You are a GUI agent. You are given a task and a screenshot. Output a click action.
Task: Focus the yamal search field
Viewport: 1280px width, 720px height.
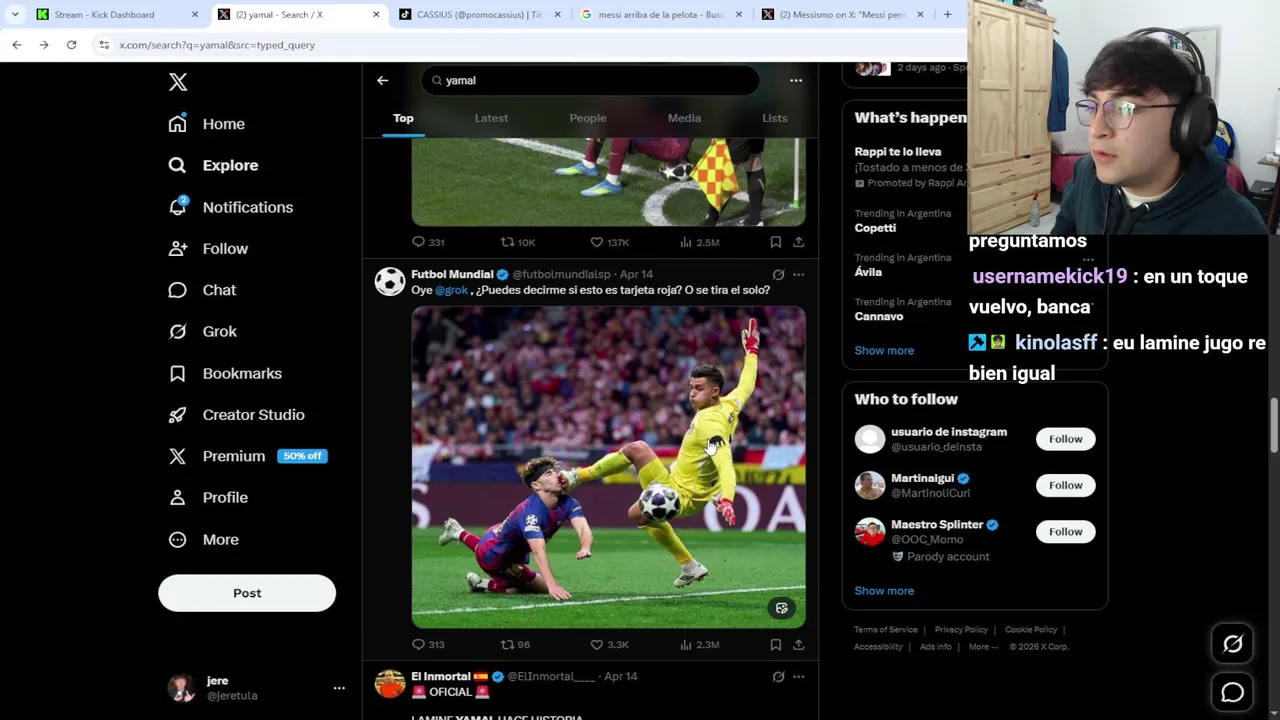pos(590,80)
